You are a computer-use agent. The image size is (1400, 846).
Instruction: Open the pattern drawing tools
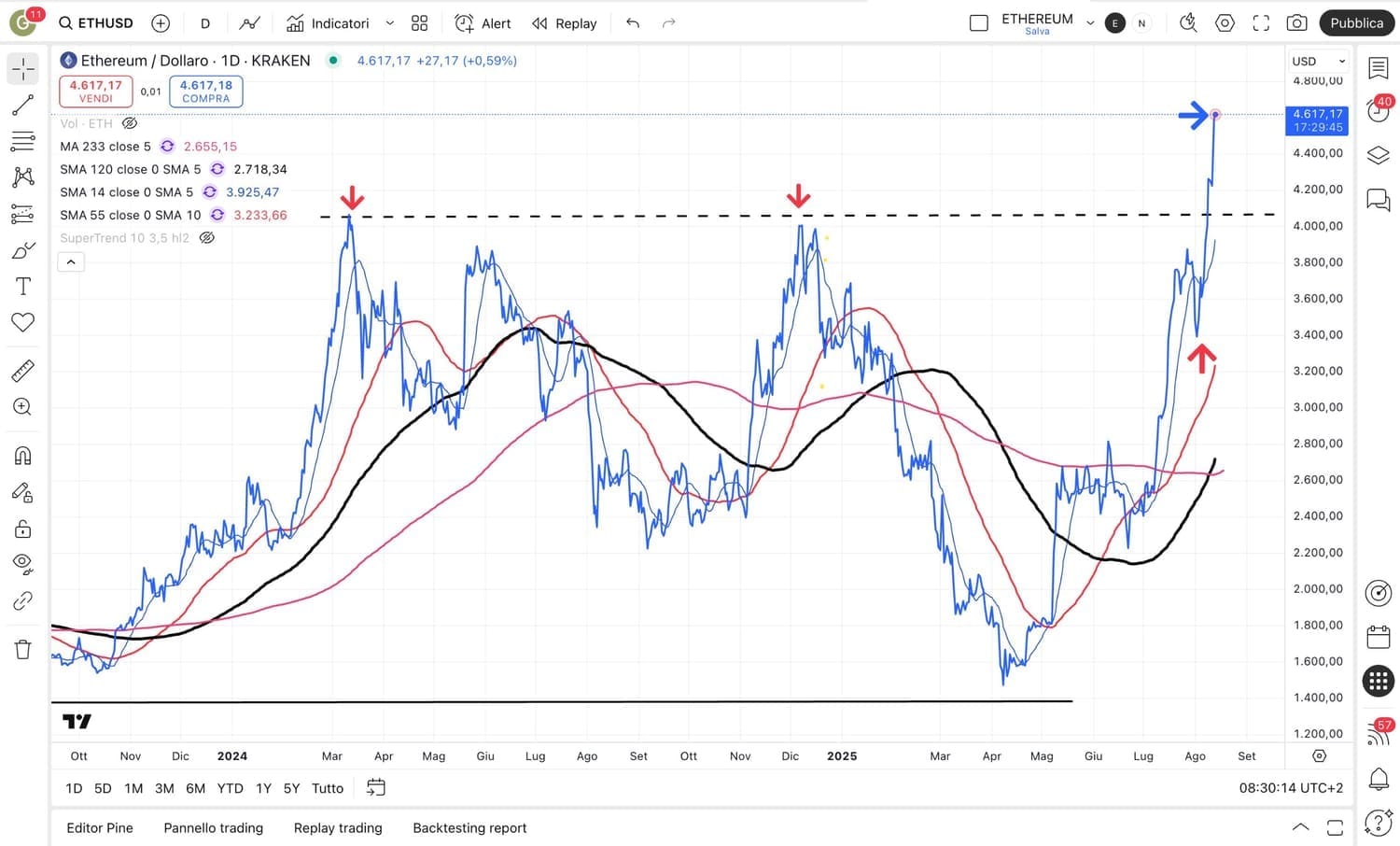tap(23, 177)
